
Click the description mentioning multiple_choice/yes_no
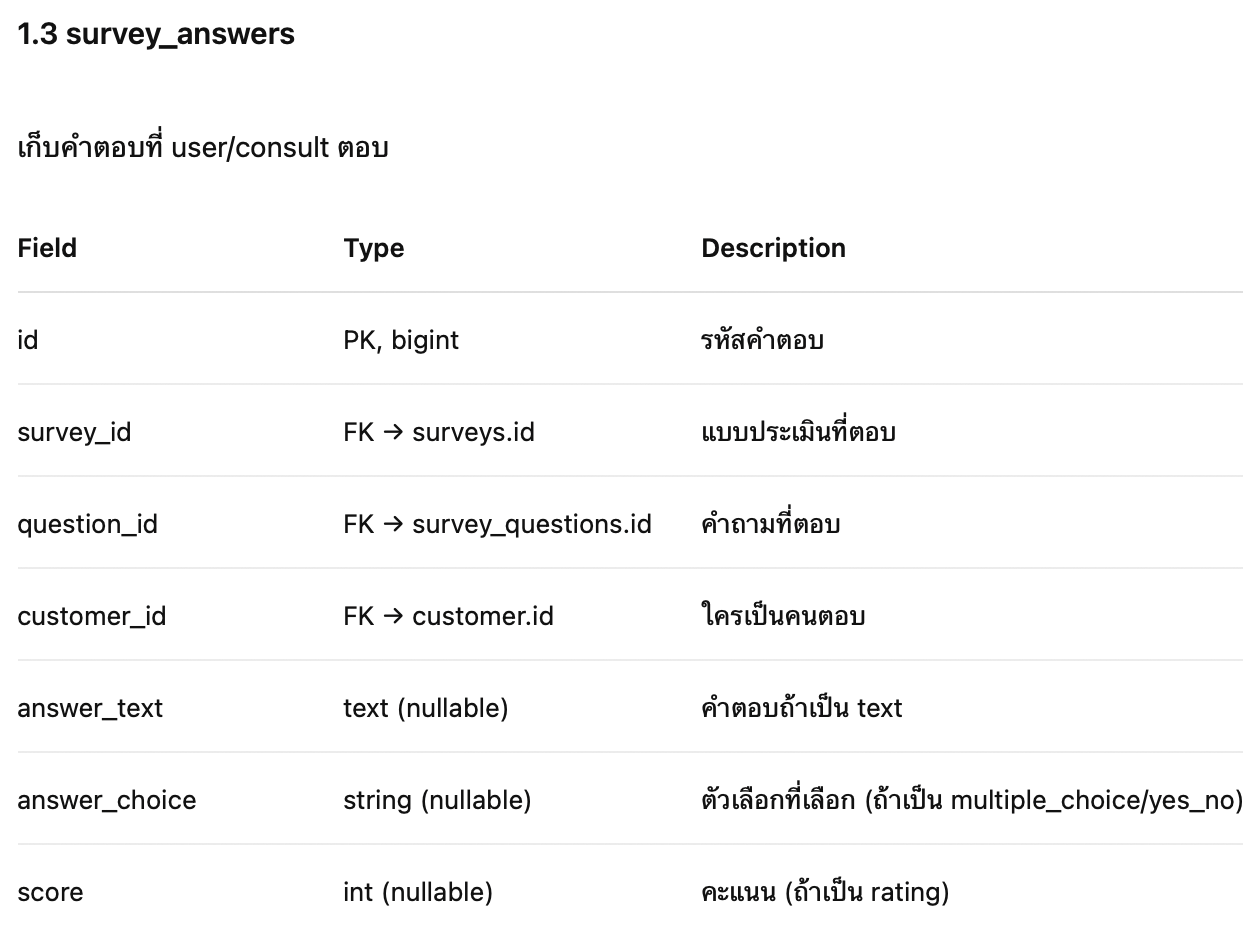point(971,800)
